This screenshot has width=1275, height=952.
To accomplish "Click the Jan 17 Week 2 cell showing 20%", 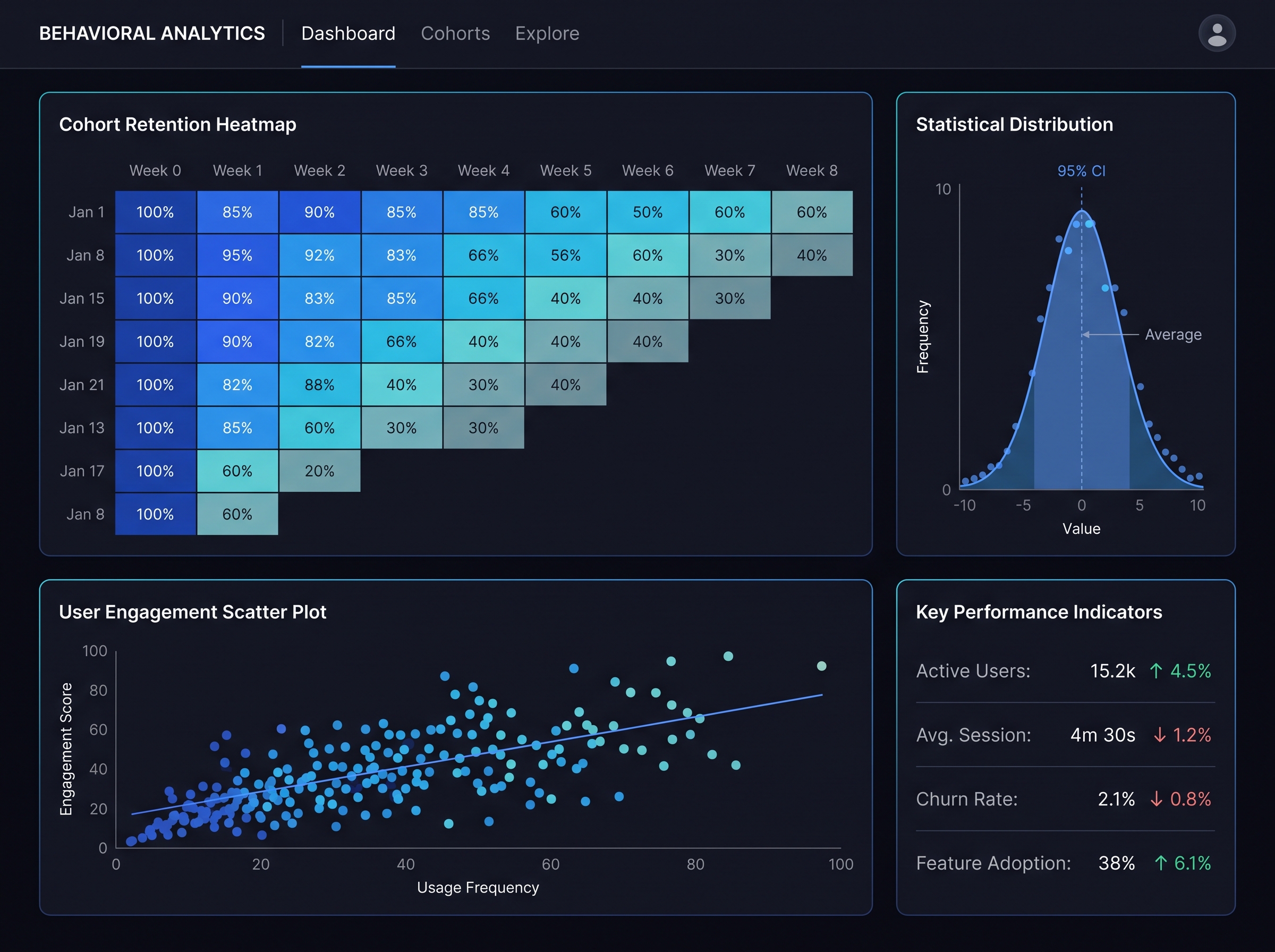I will point(320,471).
